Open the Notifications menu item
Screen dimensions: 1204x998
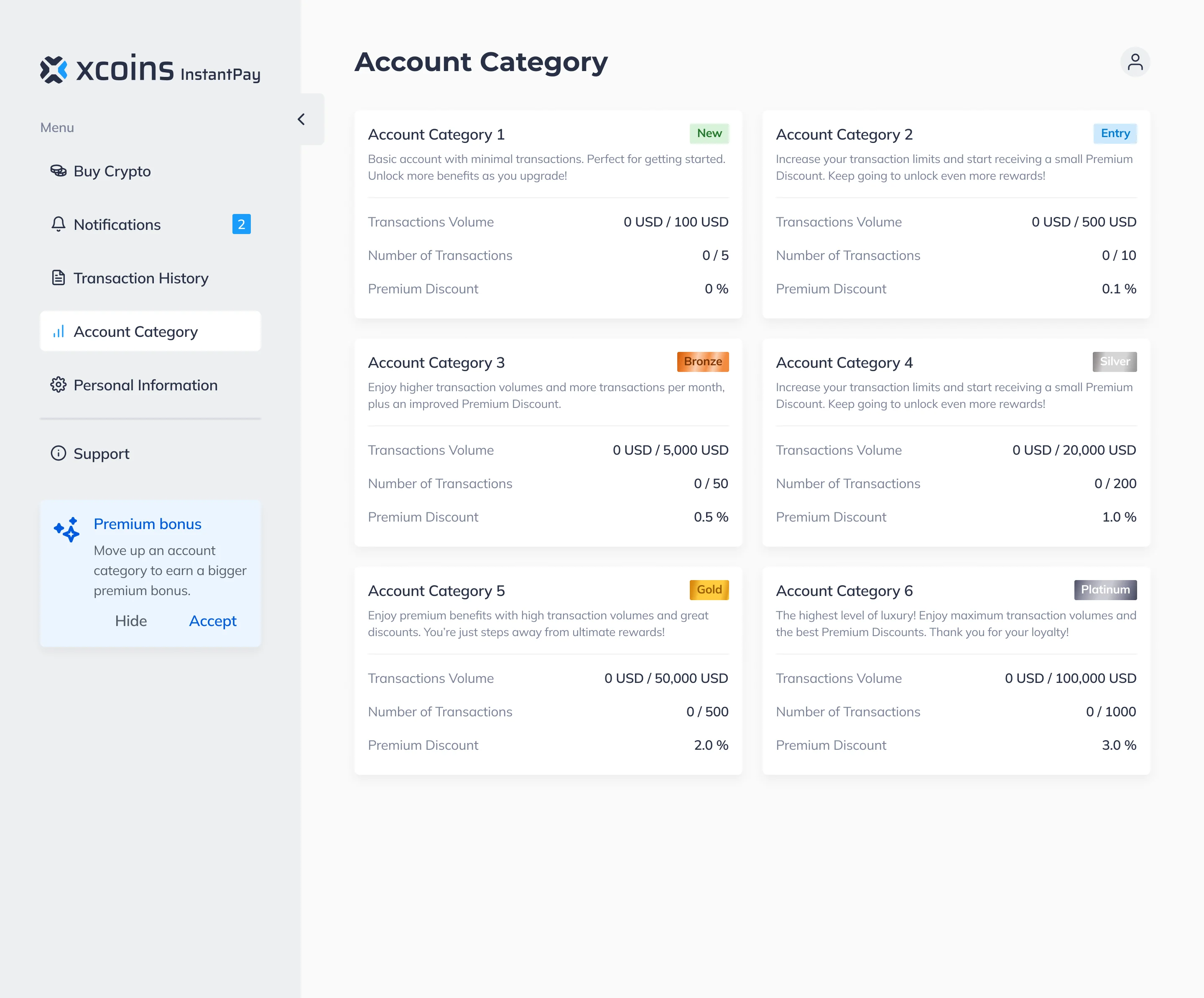pos(150,224)
